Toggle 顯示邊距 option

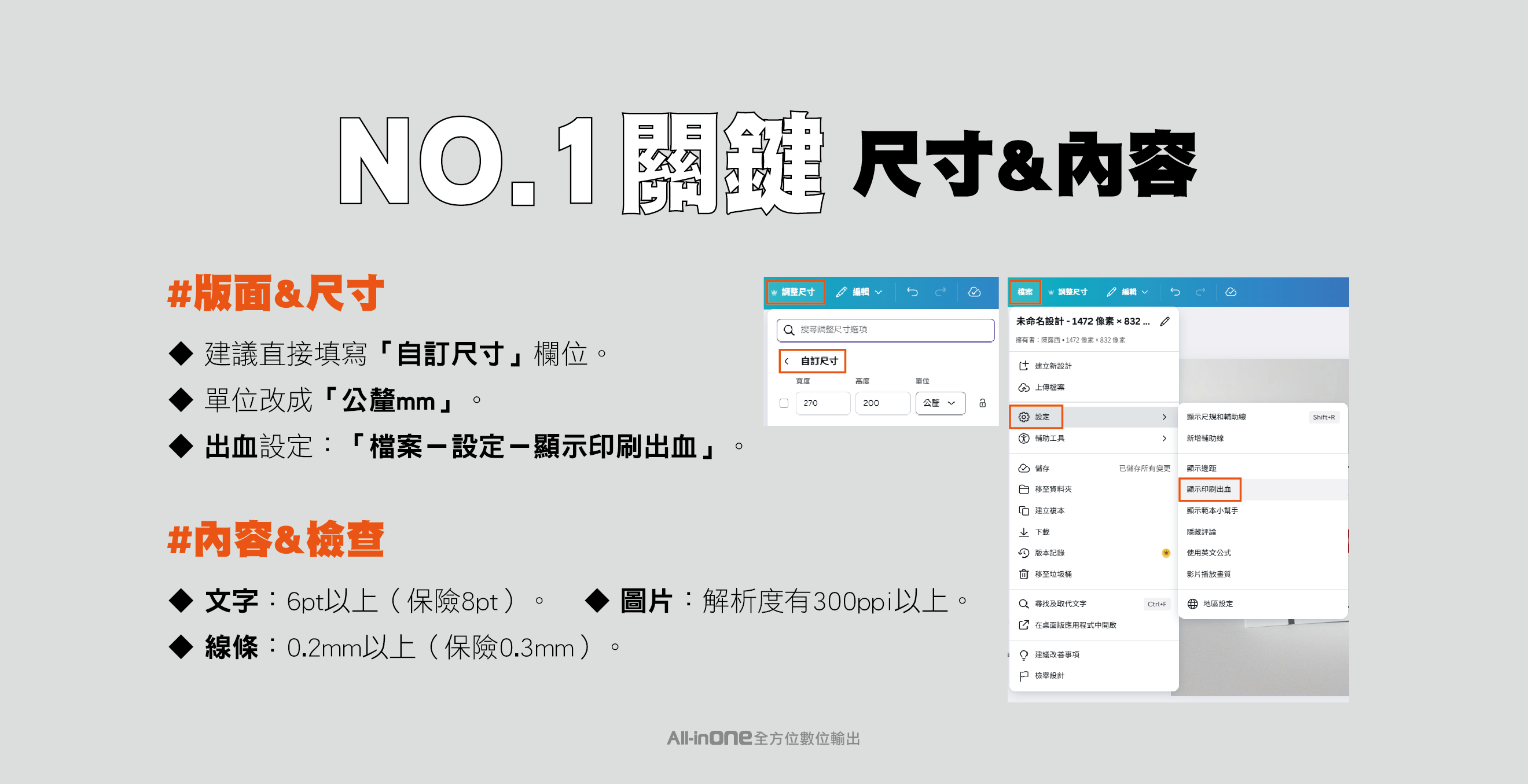click(1262, 469)
